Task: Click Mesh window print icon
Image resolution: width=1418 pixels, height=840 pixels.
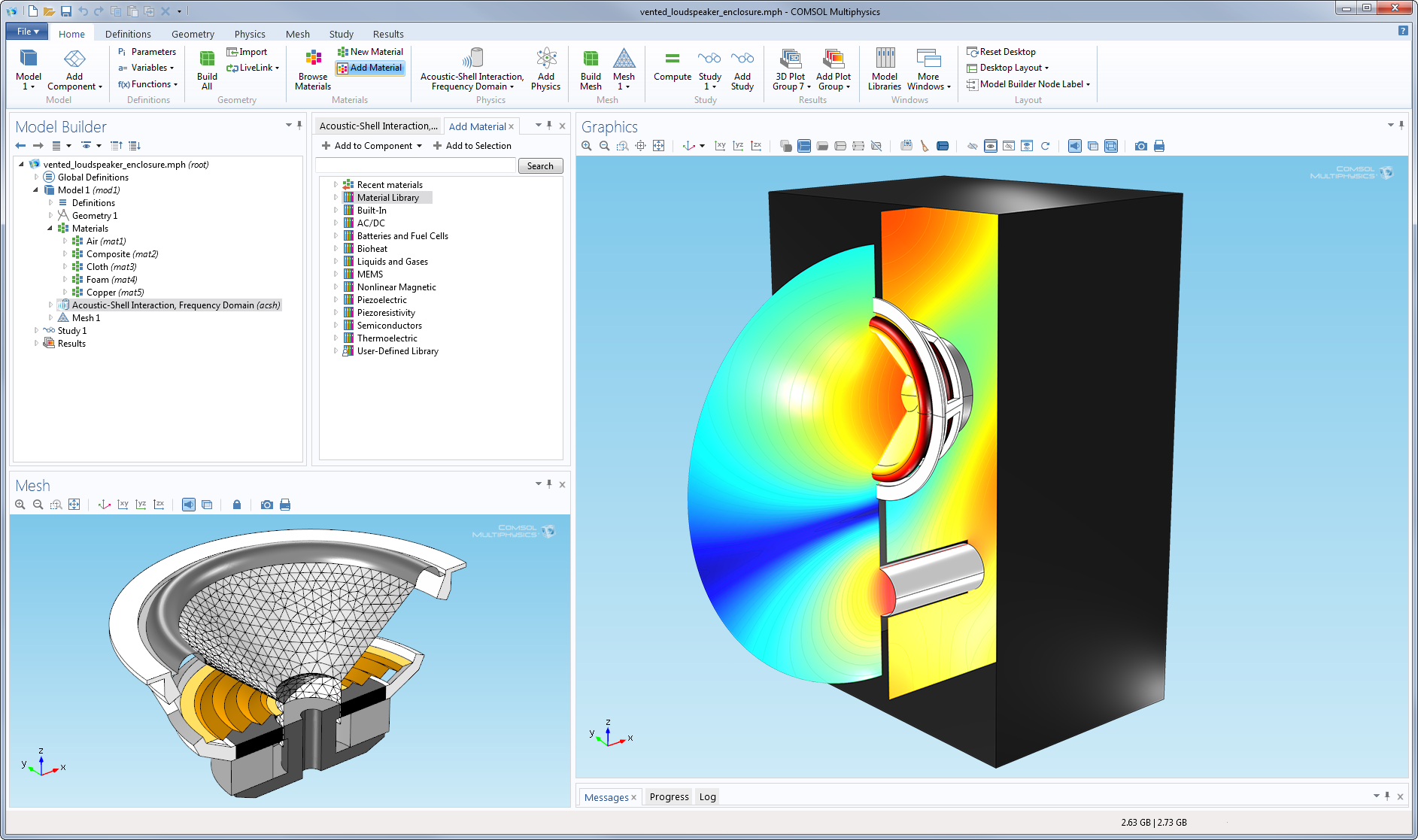Action: pos(285,505)
